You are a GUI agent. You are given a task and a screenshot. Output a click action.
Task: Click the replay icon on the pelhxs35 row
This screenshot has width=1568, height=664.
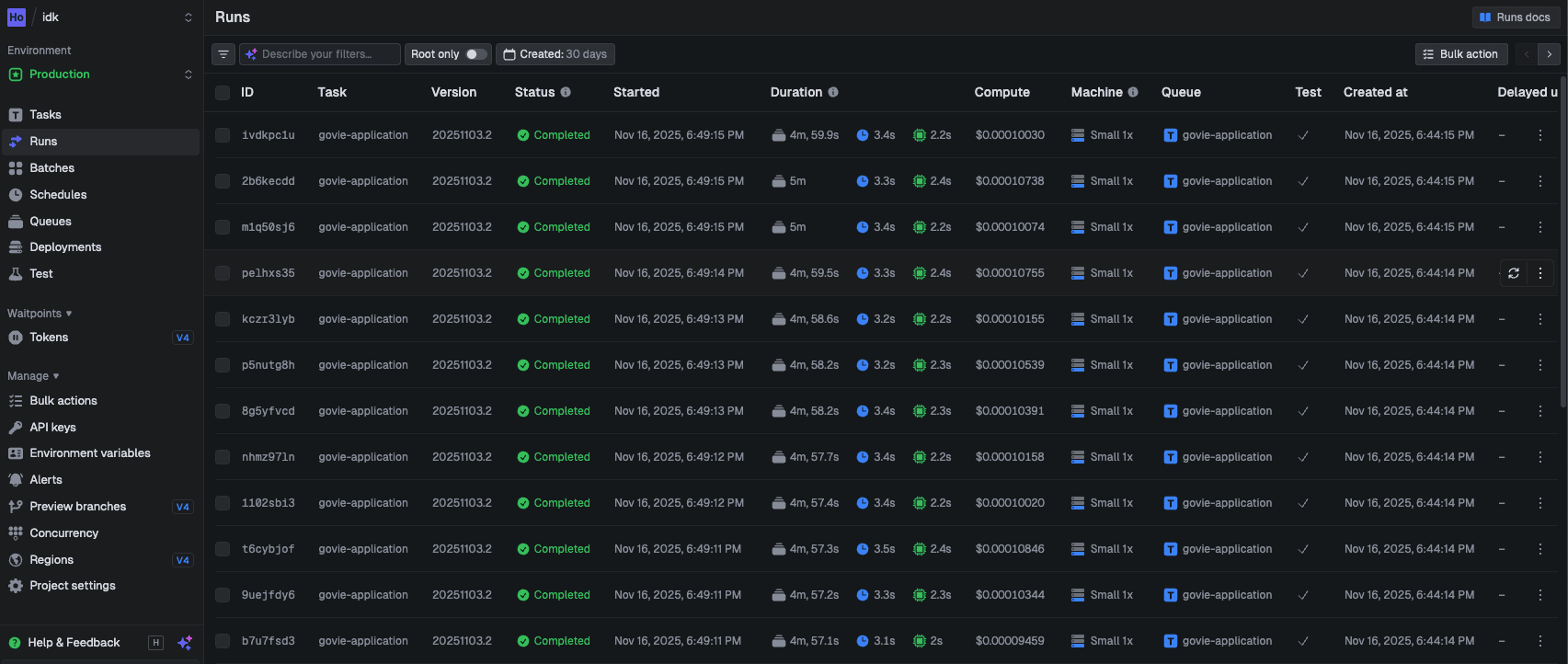point(1513,273)
